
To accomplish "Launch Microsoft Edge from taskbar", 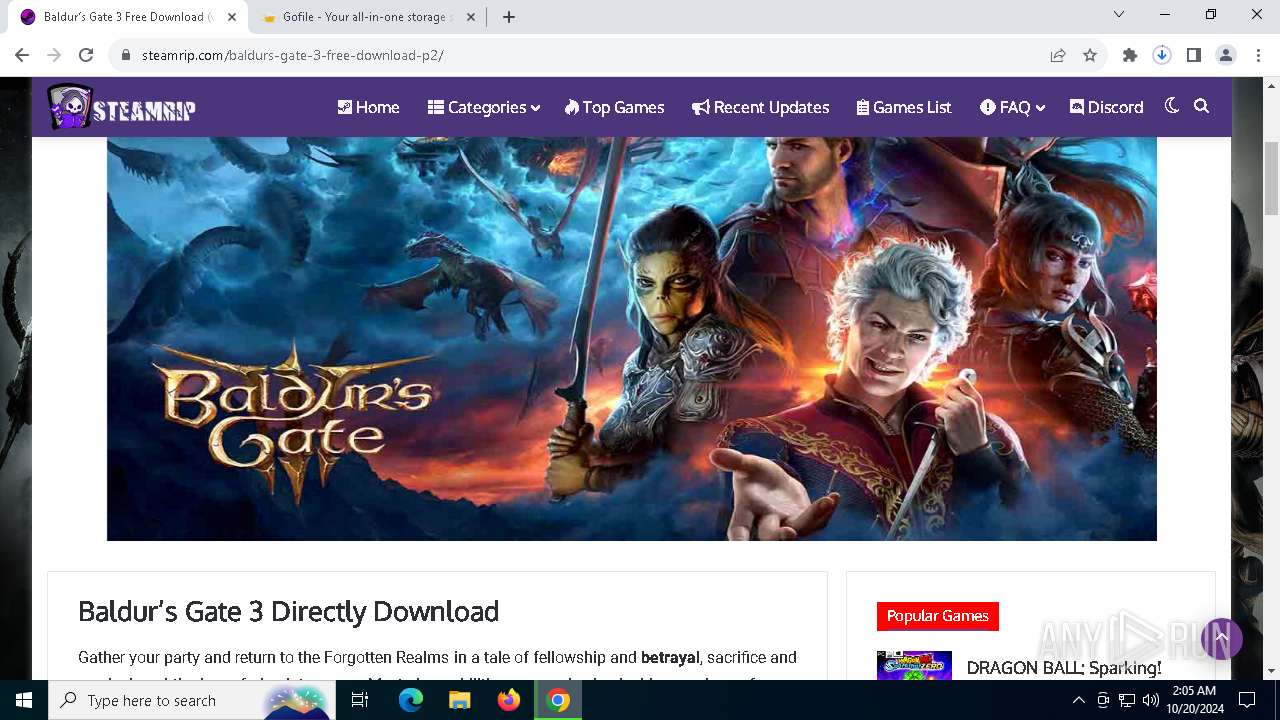I will tap(411, 700).
